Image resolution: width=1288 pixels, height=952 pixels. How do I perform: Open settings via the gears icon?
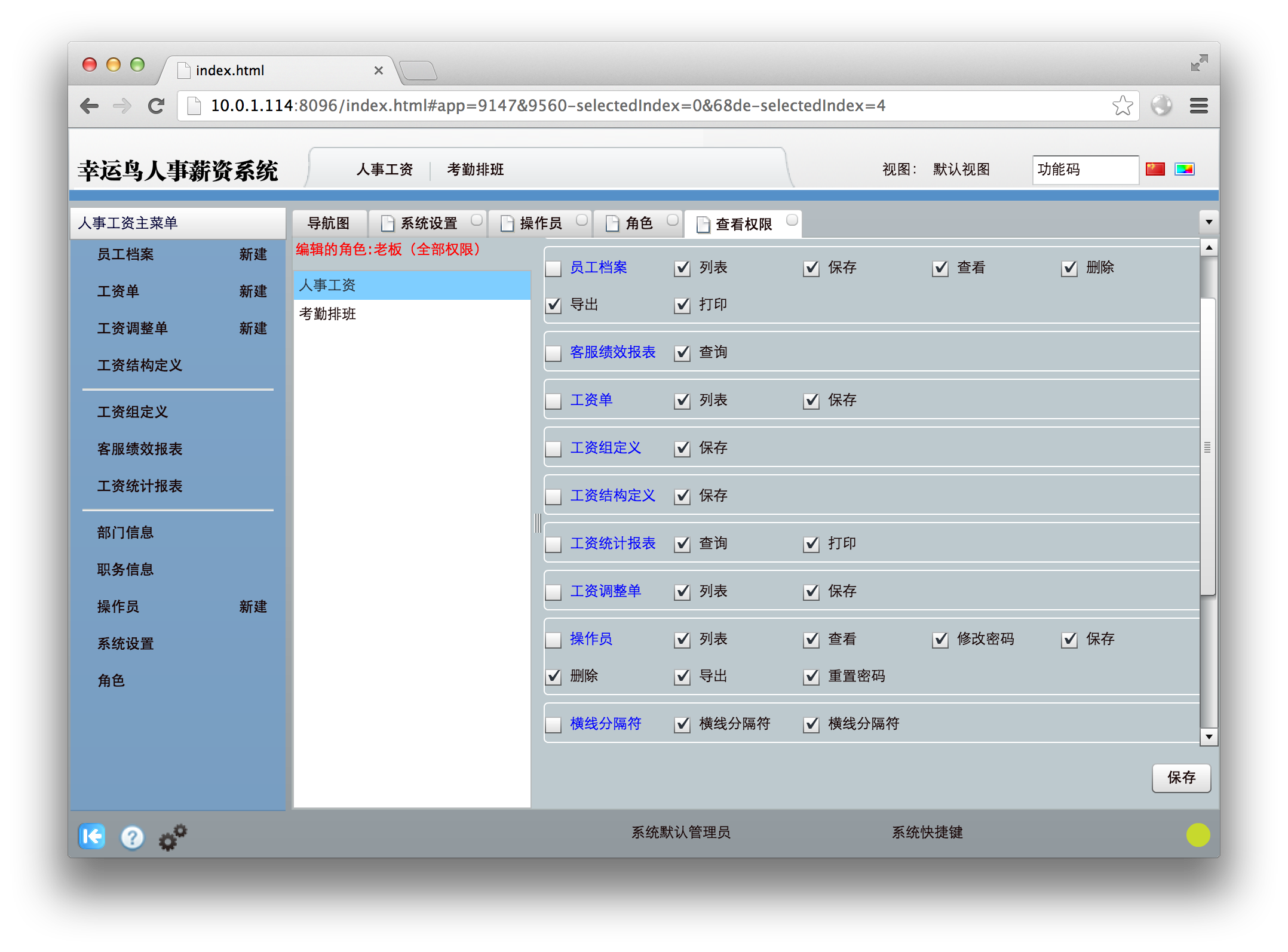tap(173, 837)
